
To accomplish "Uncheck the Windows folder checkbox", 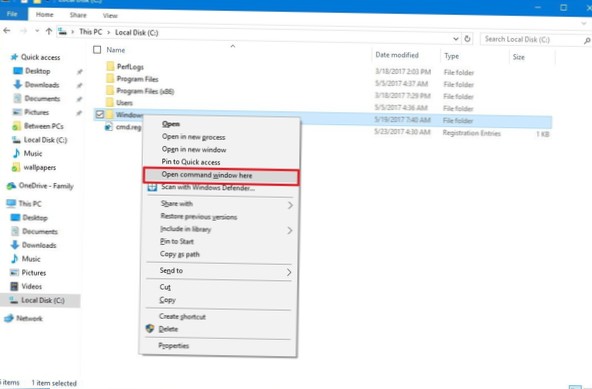I will click(100, 114).
